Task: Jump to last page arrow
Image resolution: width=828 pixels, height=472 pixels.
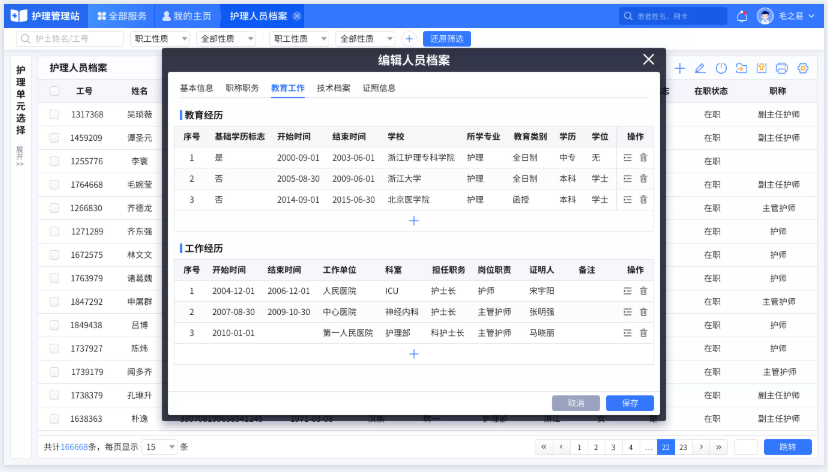Action: pyautogui.click(x=719, y=447)
